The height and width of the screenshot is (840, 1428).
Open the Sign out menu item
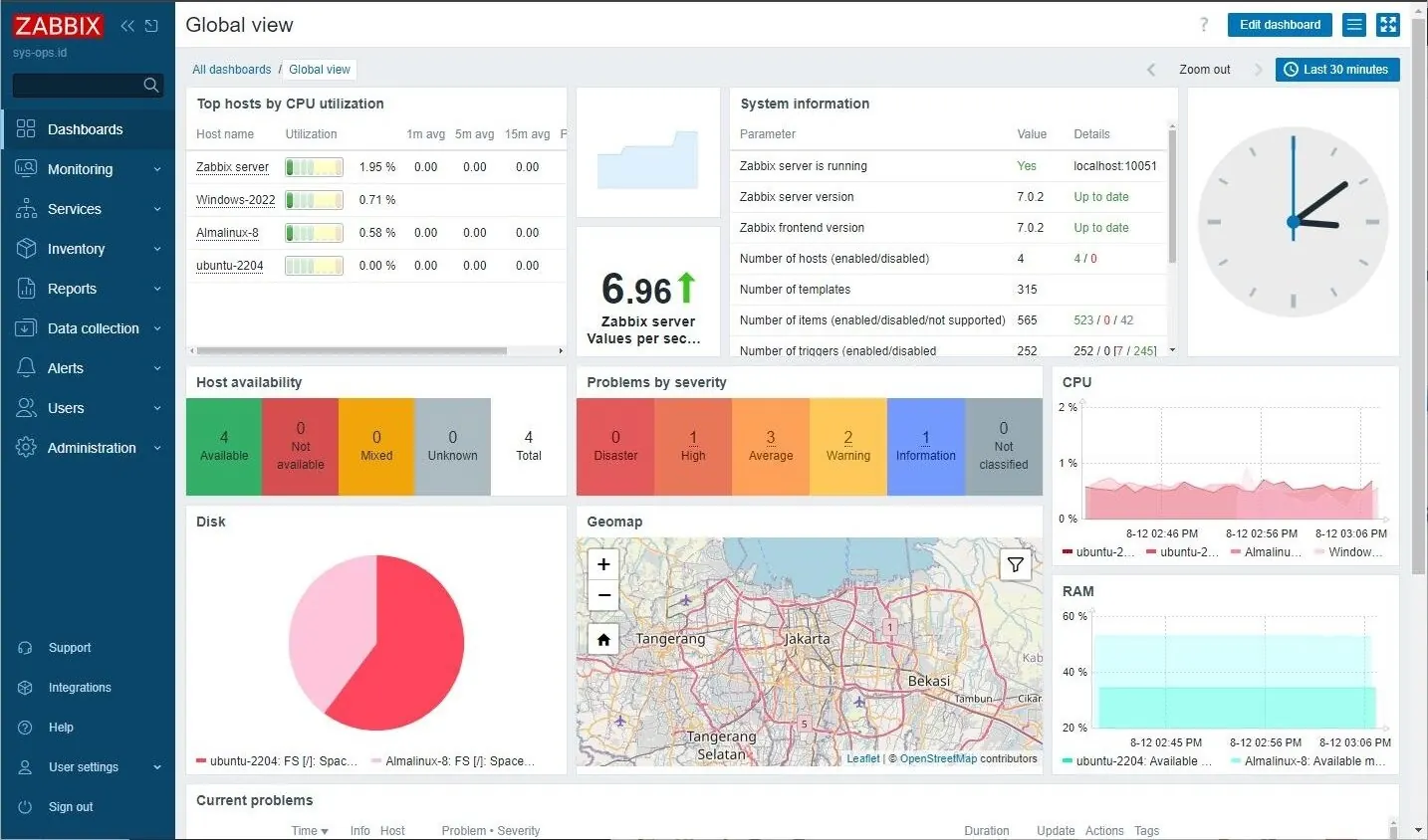coord(88,807)
